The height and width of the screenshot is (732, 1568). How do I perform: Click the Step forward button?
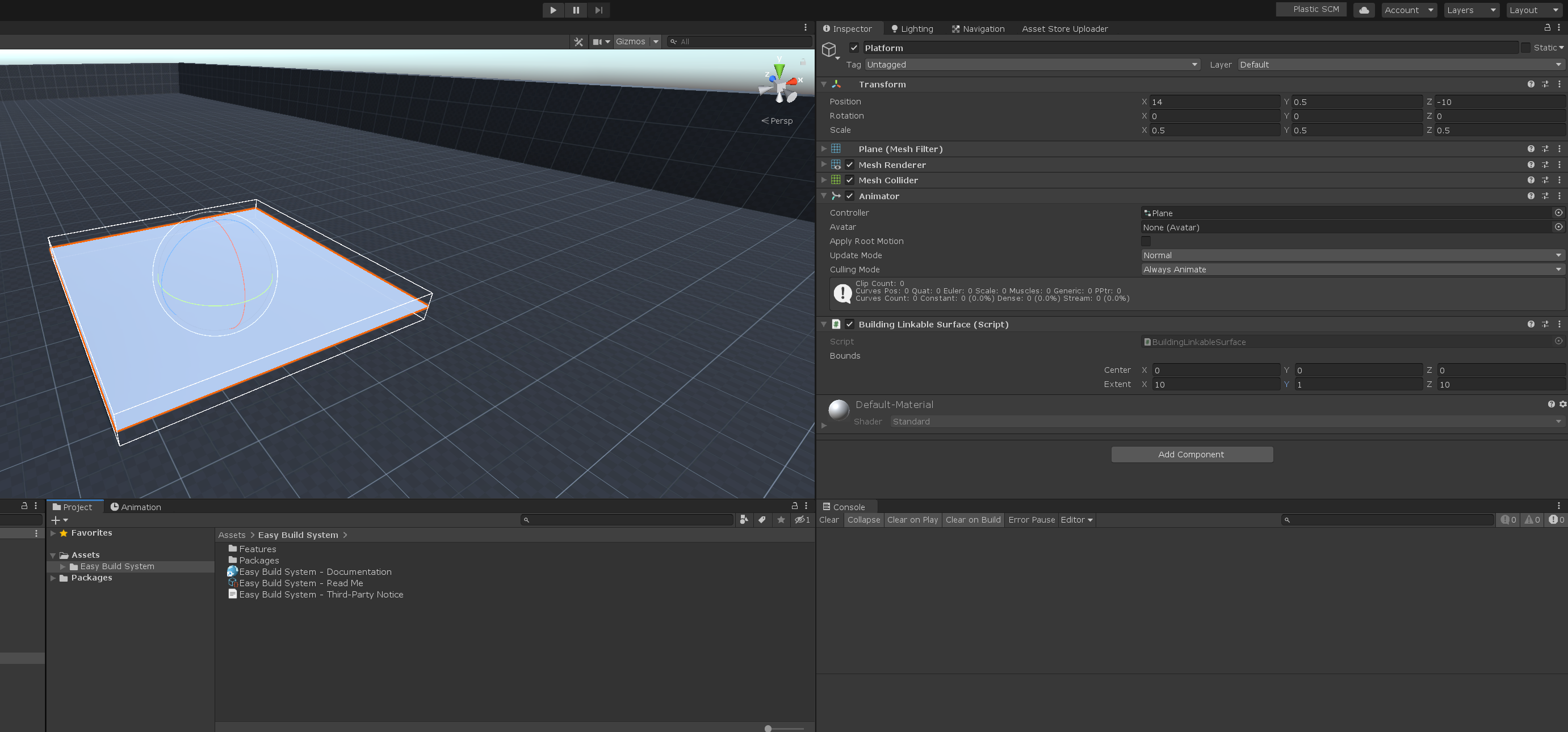(x=598, y=10)
